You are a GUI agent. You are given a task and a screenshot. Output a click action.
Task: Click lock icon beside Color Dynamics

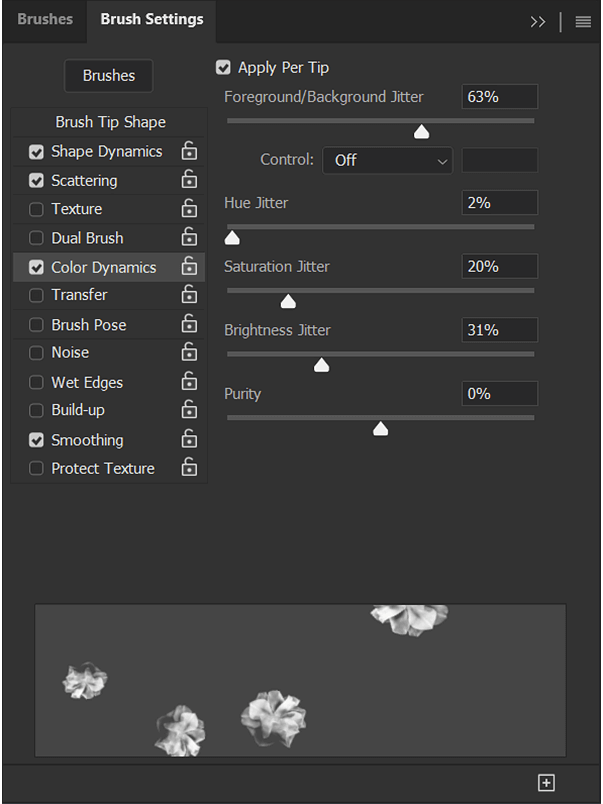click(x=188, y=267)
